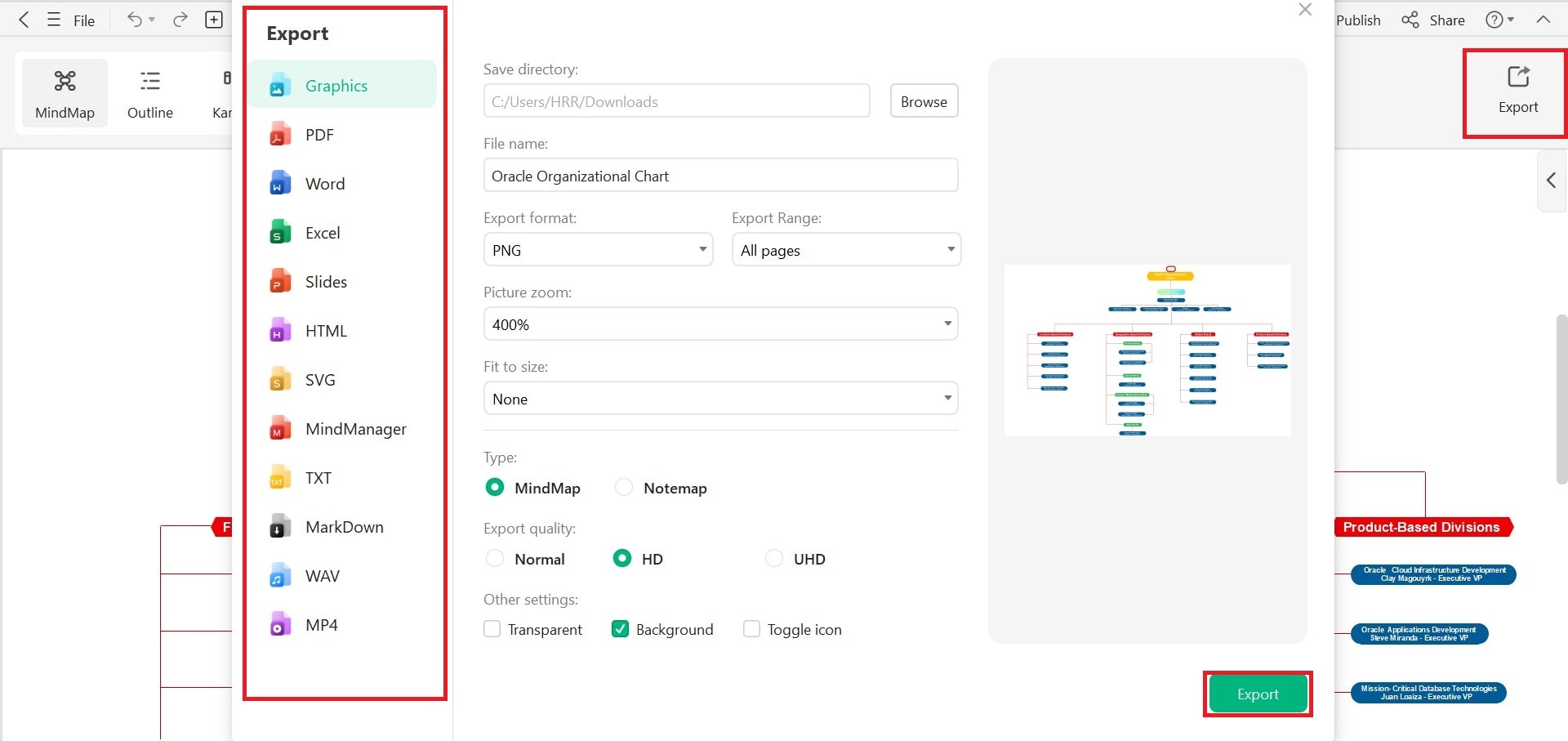This screenshot has width=1568, height=741.
Task: Select the Oracle Applications Development node
Action: tap(1419, 634)
